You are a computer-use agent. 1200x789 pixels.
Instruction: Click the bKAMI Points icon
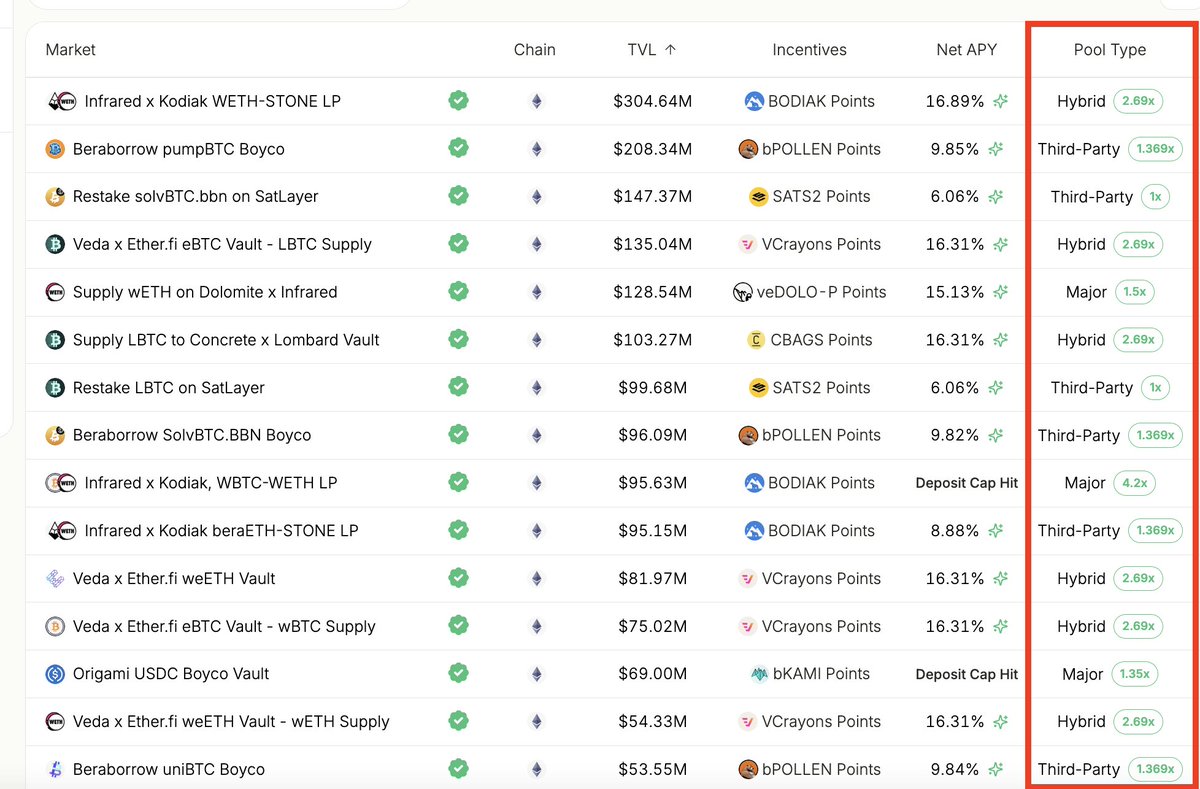pos(760,674)
